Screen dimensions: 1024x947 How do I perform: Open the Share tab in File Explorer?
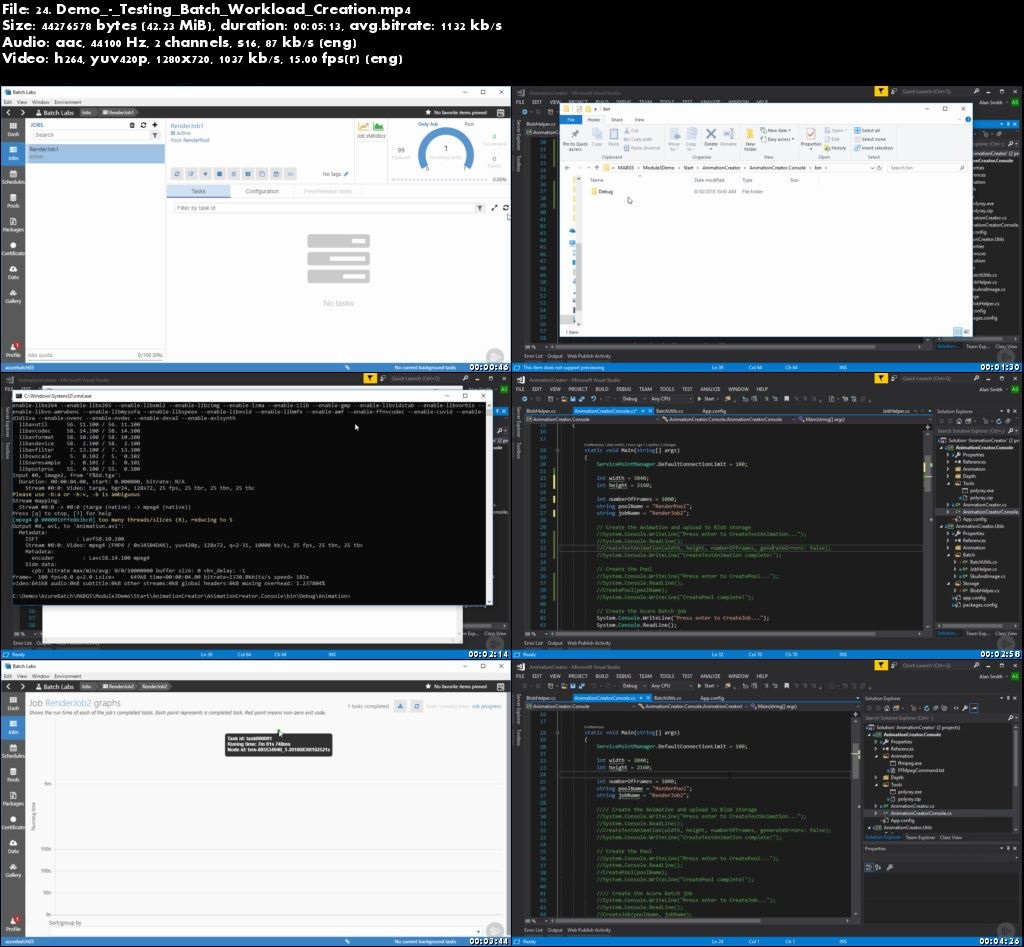(x=617, y=120)
